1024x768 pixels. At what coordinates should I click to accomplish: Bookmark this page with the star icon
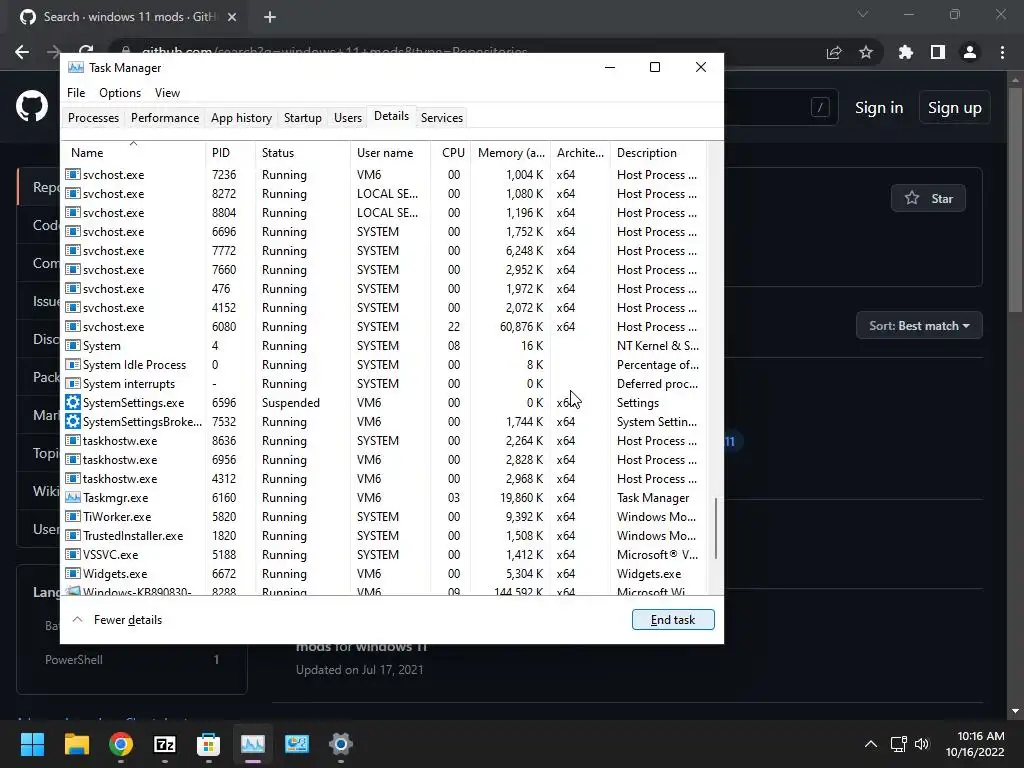866,52
